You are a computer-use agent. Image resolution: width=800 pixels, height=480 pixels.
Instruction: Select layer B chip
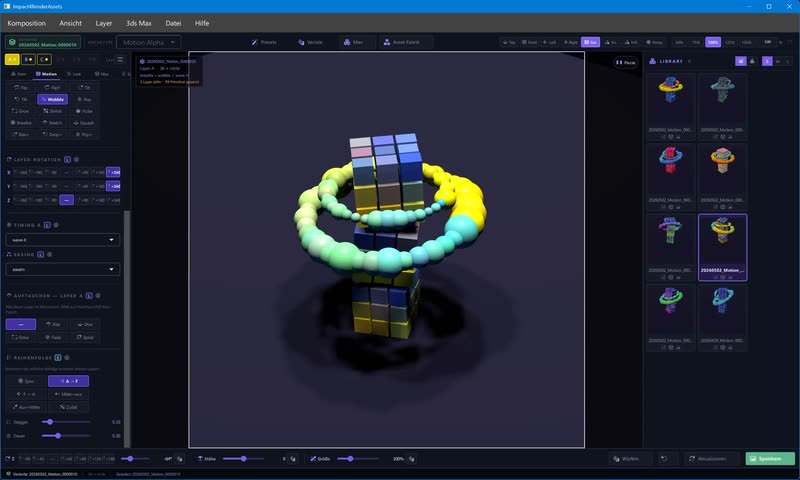pyautogui.click(x=29, y=60)
